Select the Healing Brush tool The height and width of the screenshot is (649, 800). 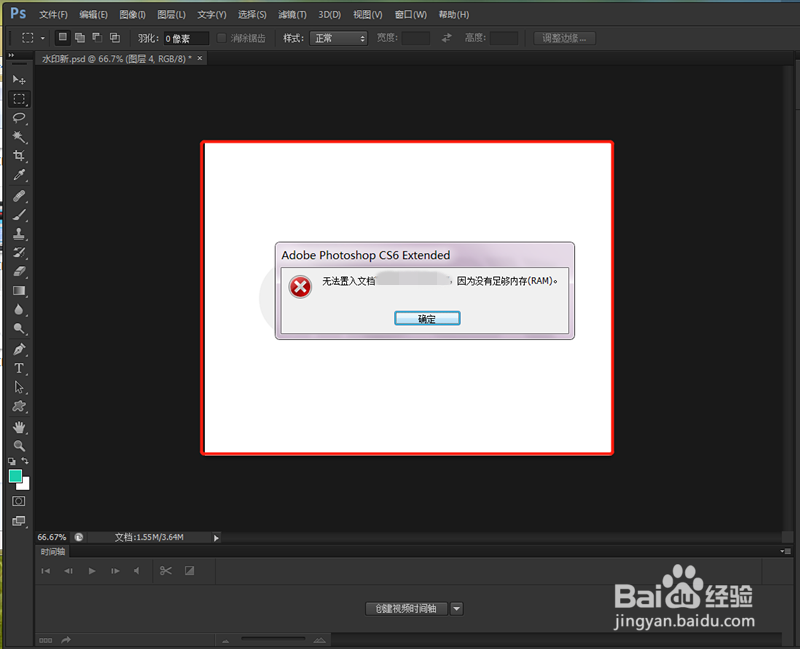tap(19, 196)
